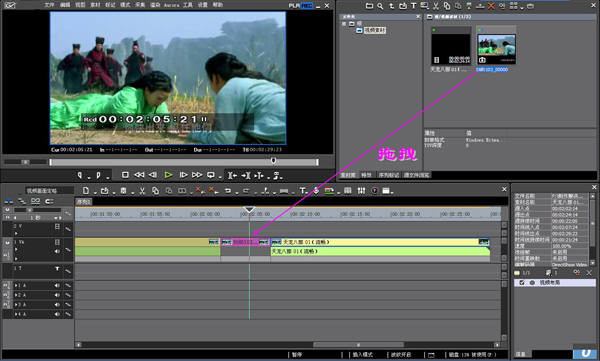This screenshot has width=600, height=361.
Task: Open dropdown arrow next to bin view icon
Action: (522, 8)
